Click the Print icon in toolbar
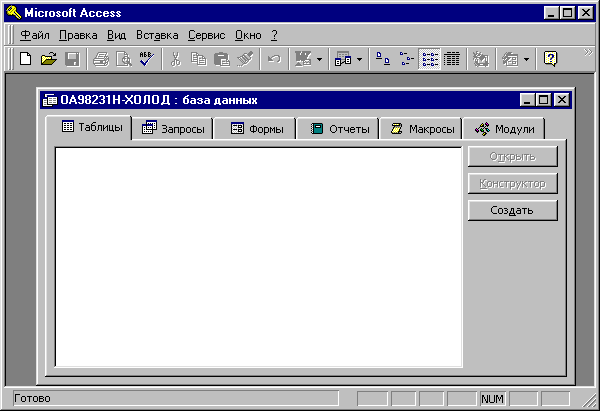The height and width of the screenshot is (411, 600). [x=101, y=59]
